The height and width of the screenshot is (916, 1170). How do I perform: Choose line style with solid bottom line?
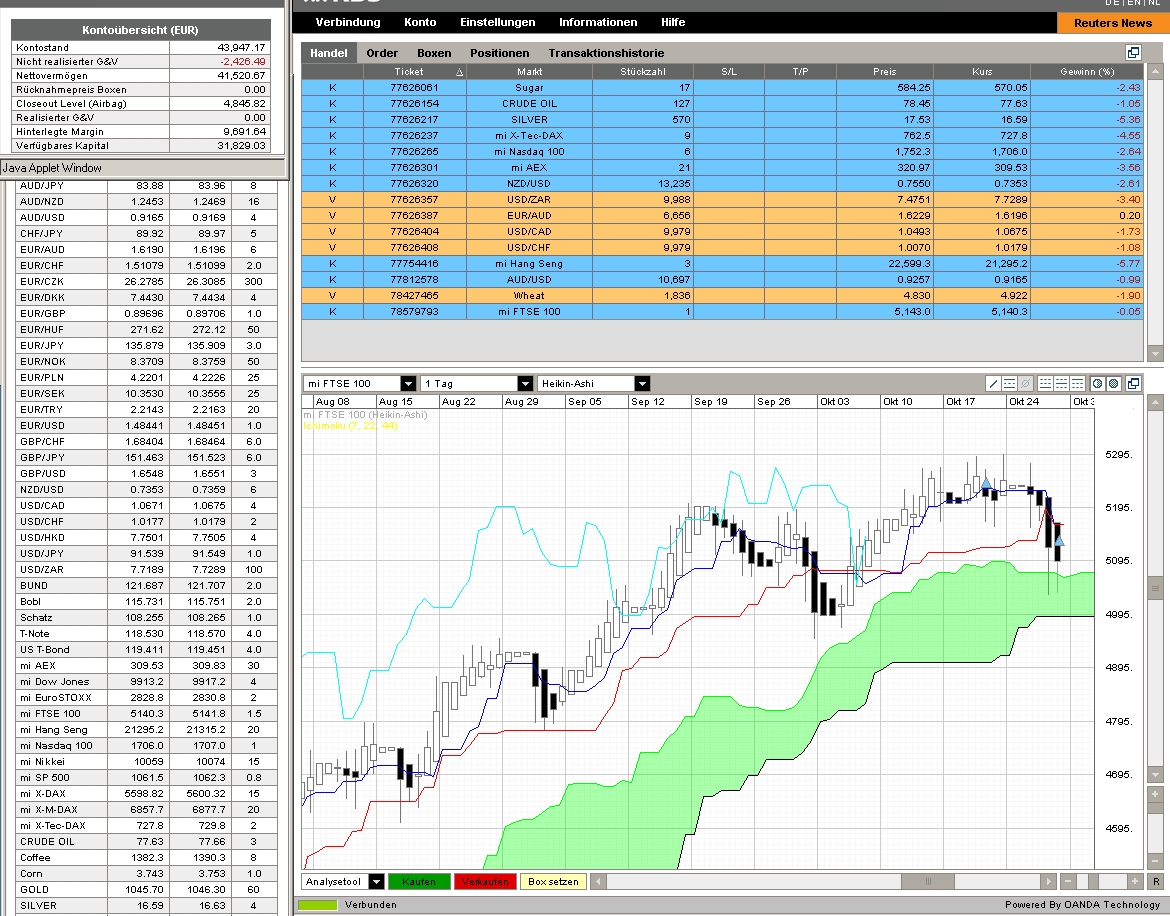click(1045, 383)
